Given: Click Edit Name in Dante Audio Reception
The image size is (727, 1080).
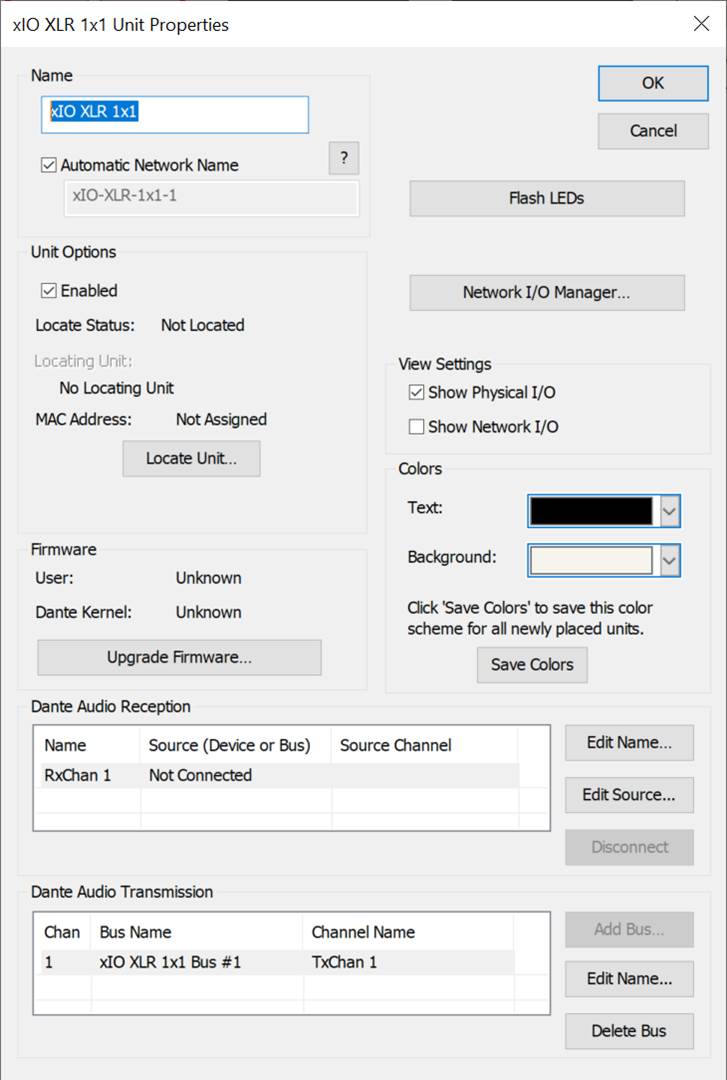Looking at the screenshot, I should tap(629, 742).
